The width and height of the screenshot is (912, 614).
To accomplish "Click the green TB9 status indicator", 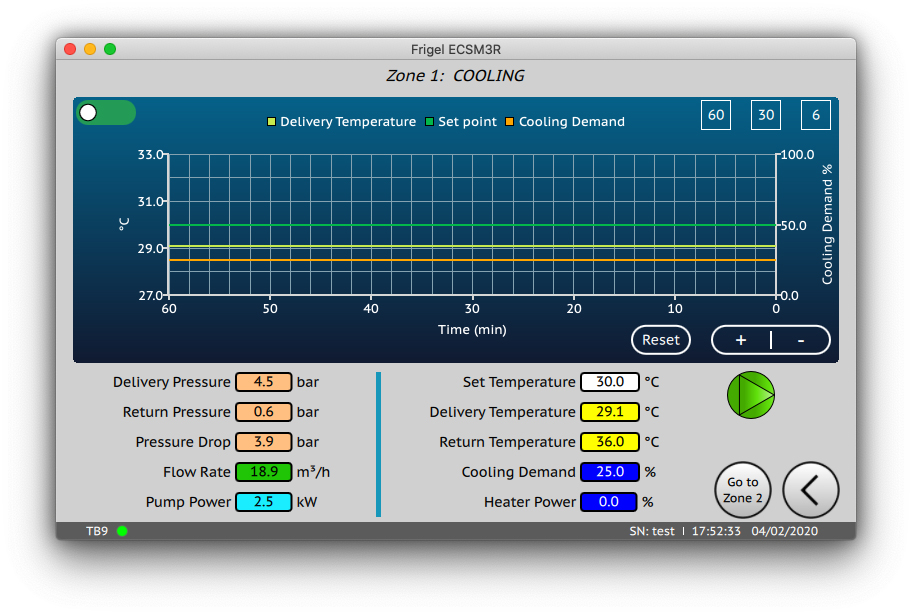I will pyautogui.click(x=122, y=531).
